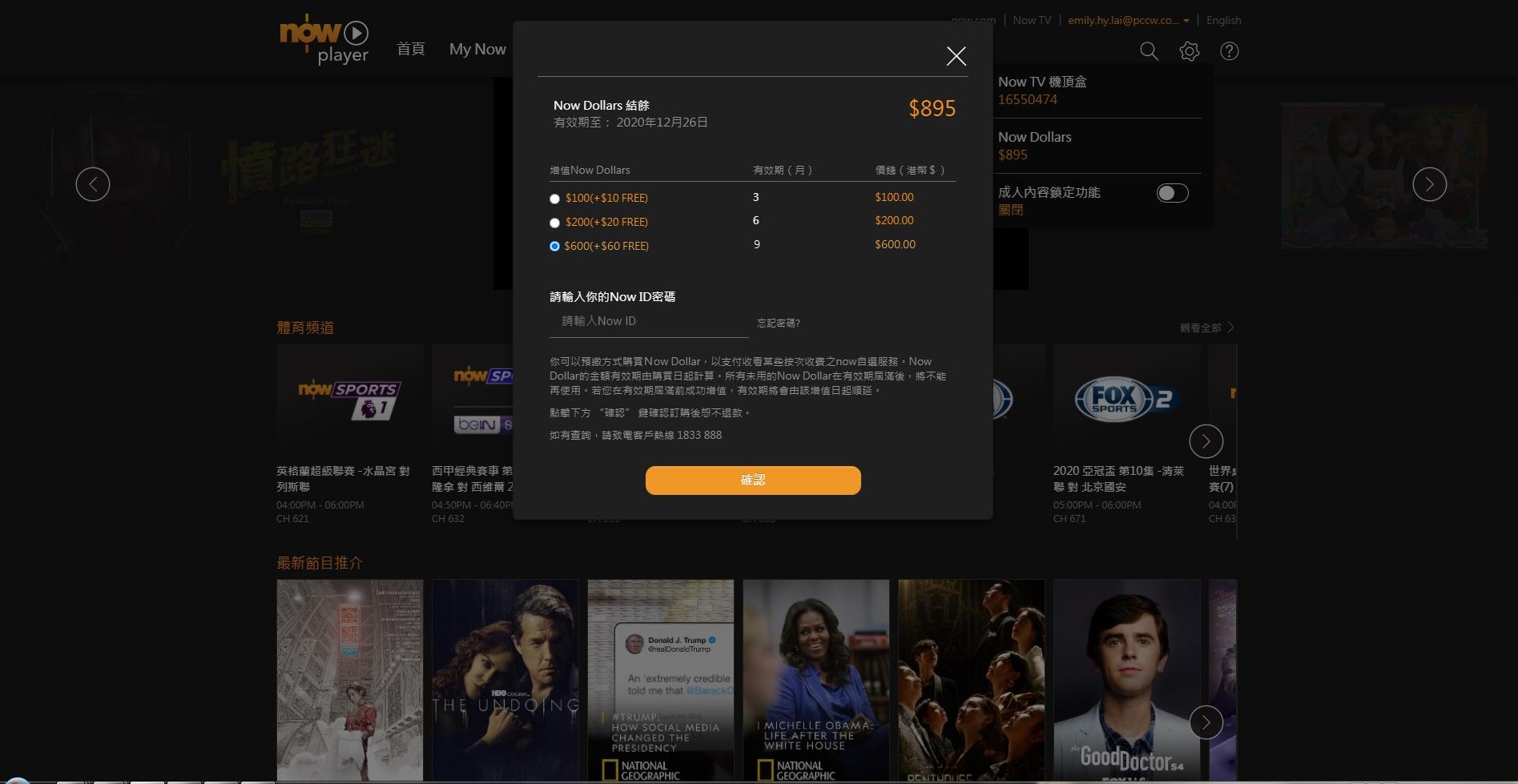Select the $200(+$20 FREE) top-up option
This screenshot has width=1518, height=784.
coord(554,223)
